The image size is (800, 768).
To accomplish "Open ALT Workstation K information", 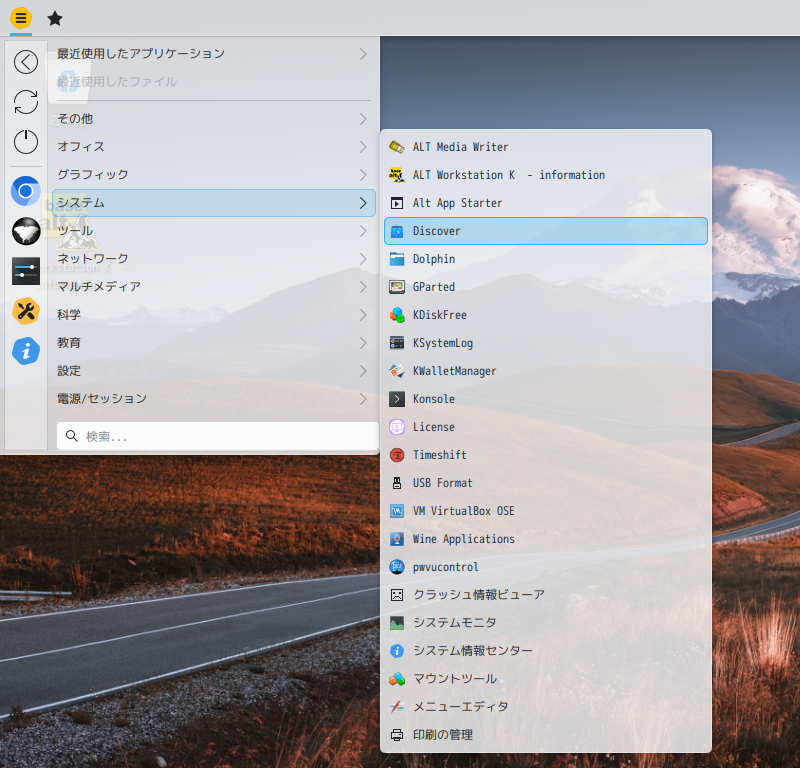I will point(546,175).
